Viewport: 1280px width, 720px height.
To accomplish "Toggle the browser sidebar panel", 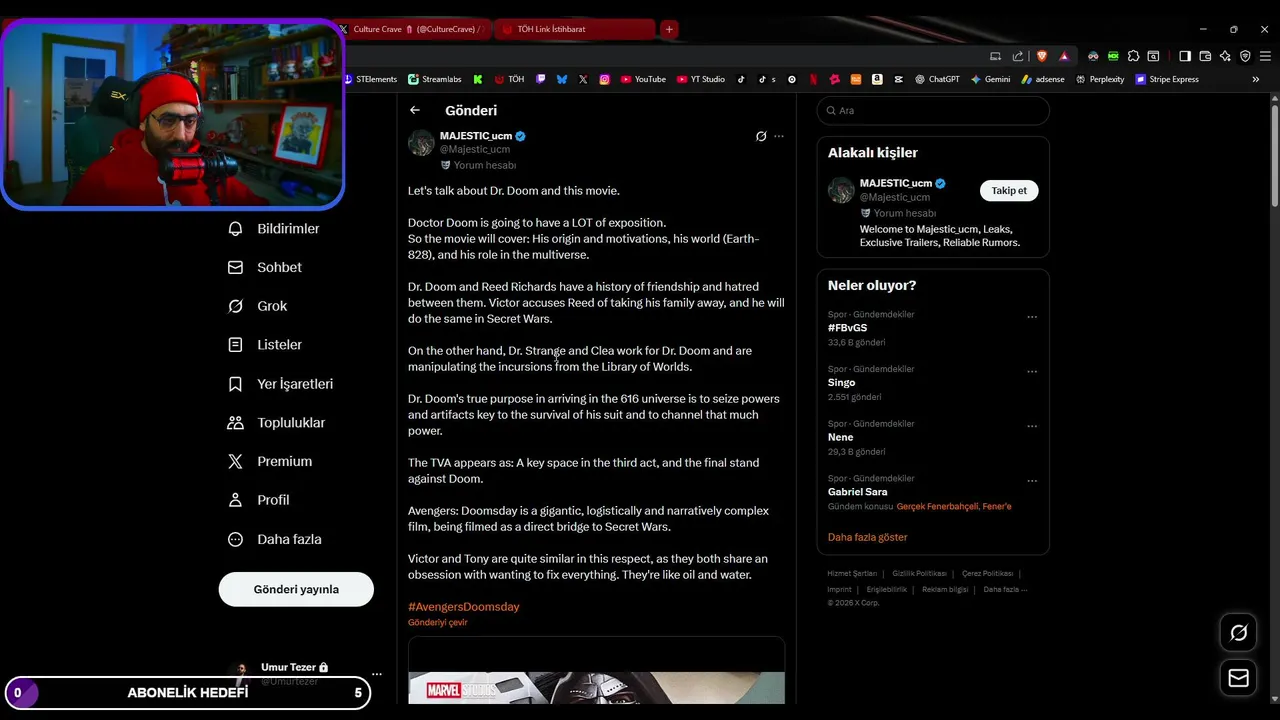I will pyautogui.click(x=1185, y=56).
